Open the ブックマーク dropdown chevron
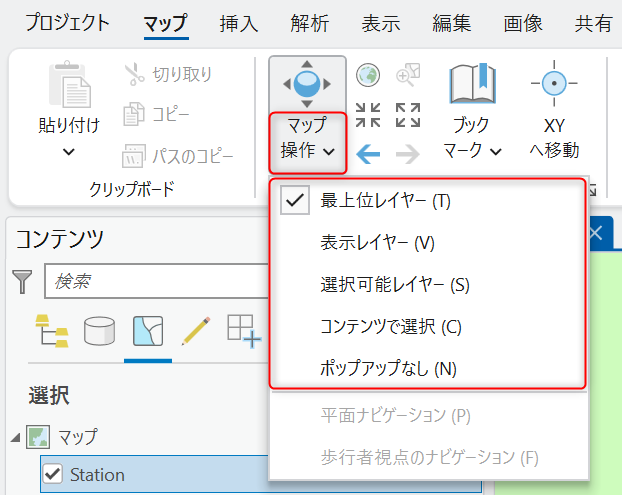The image size is (622, 495). (495, 151)
